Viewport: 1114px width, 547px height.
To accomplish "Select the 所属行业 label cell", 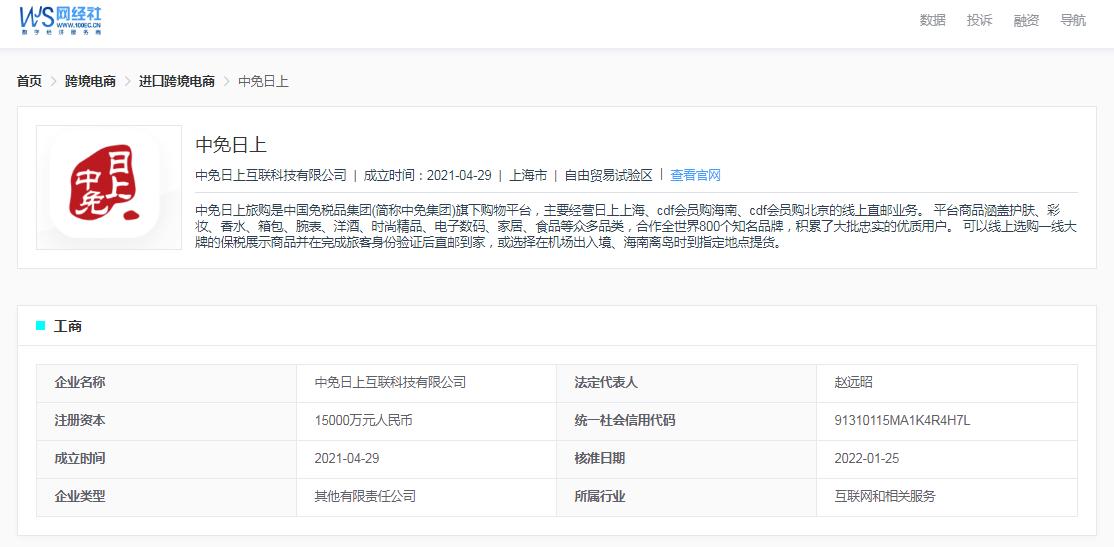I will point(686,497).
